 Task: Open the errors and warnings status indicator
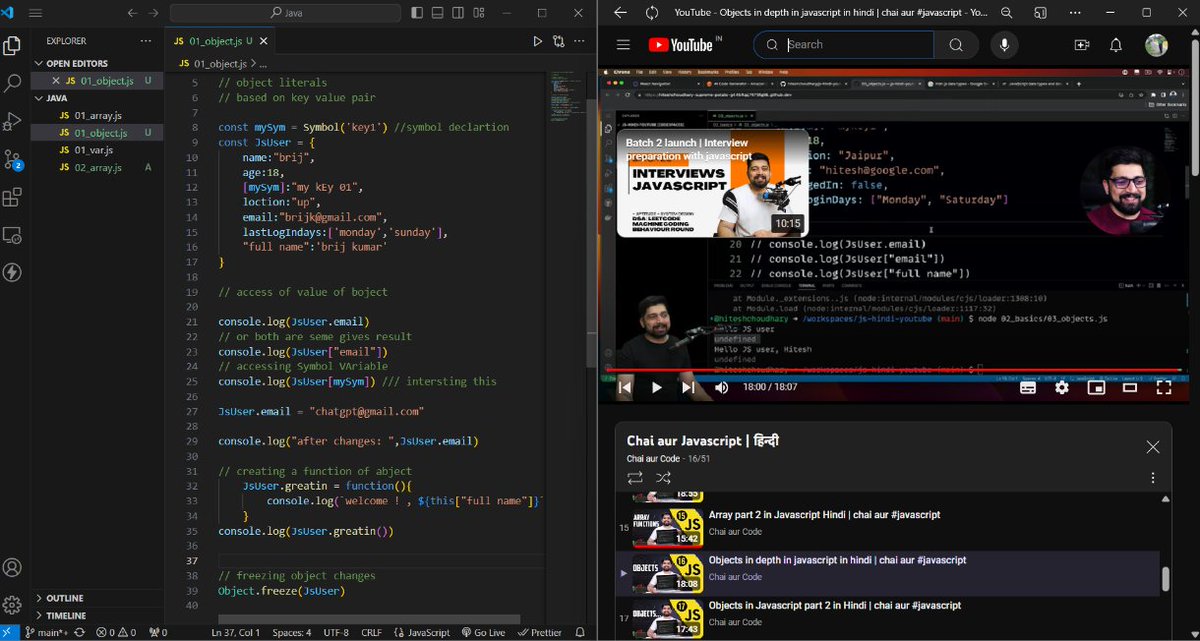click(116, 632)
